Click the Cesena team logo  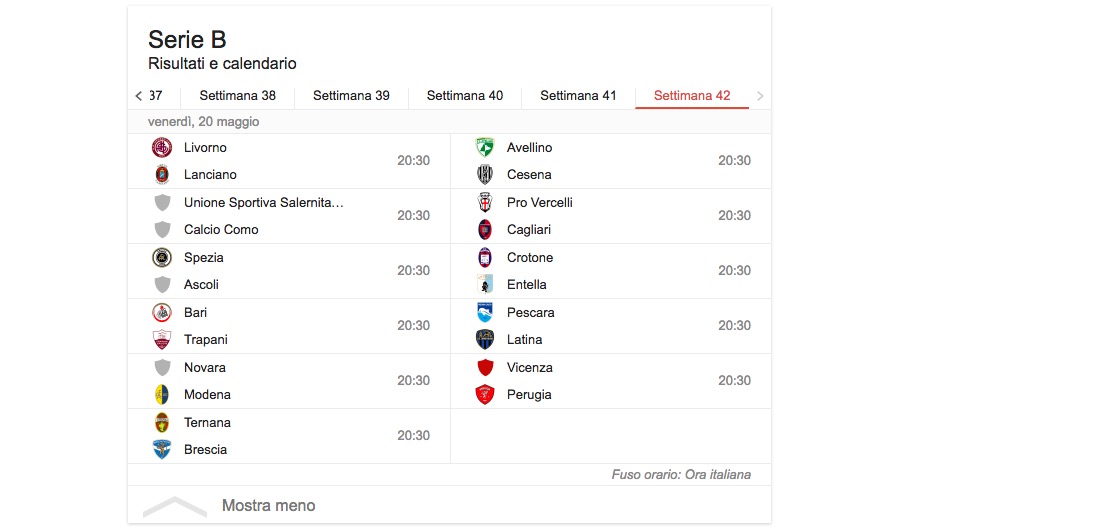pos(485,175)
